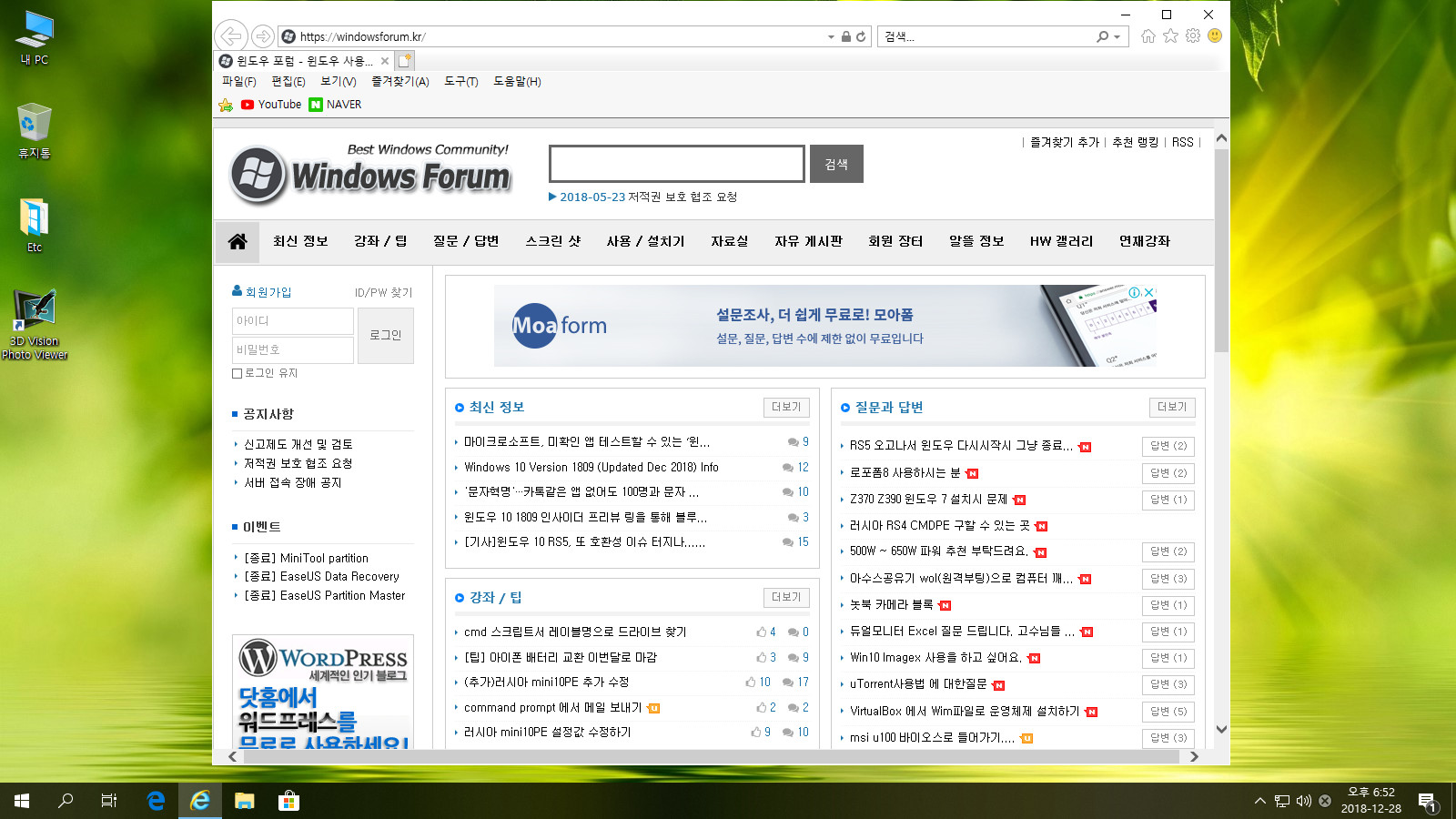Open the 휴지통 recycle bin desktop icon

click(x=35, y=131)
